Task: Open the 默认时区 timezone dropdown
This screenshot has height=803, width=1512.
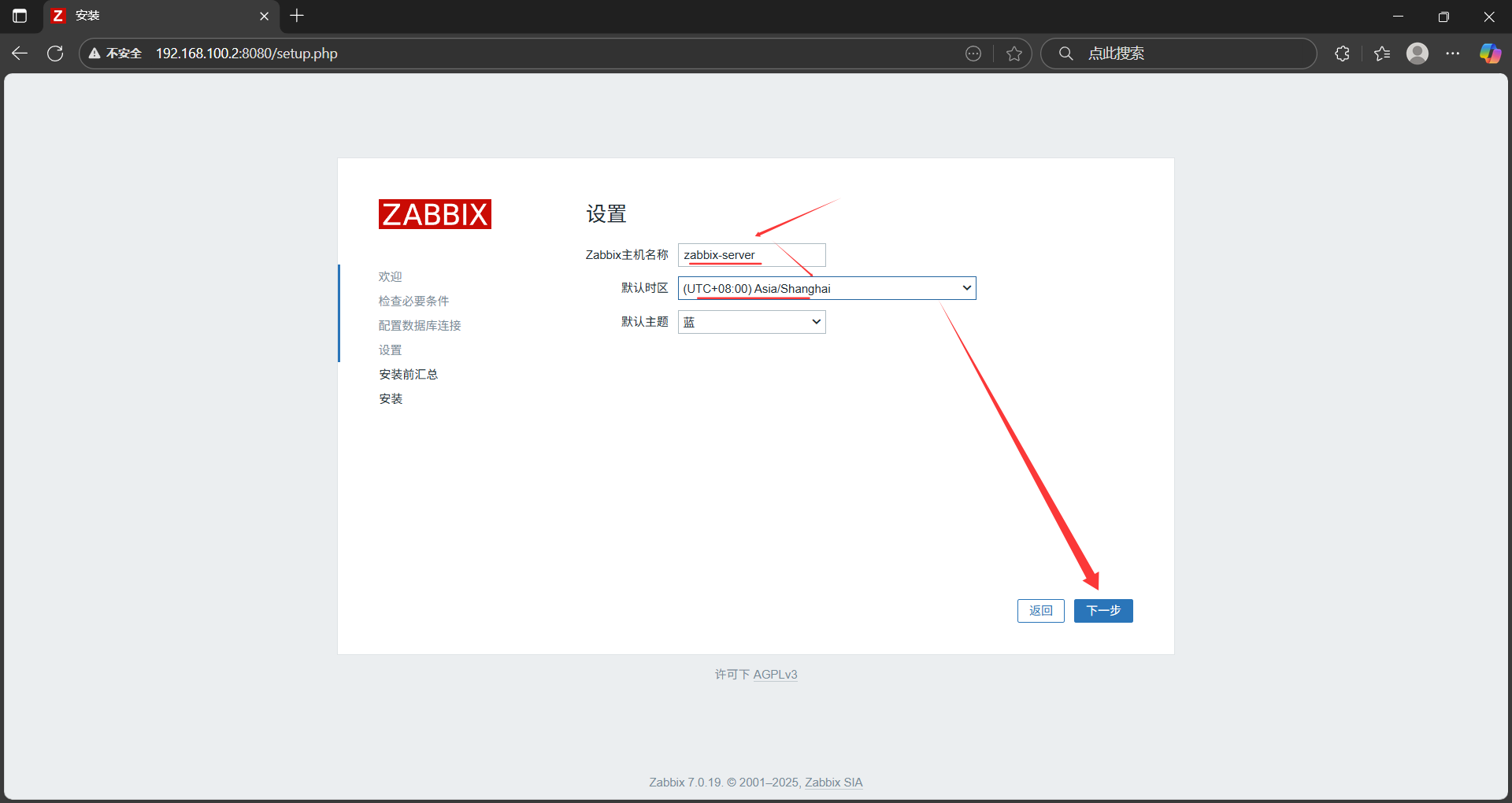Action: pyautogui.click(x=827, y=288)
